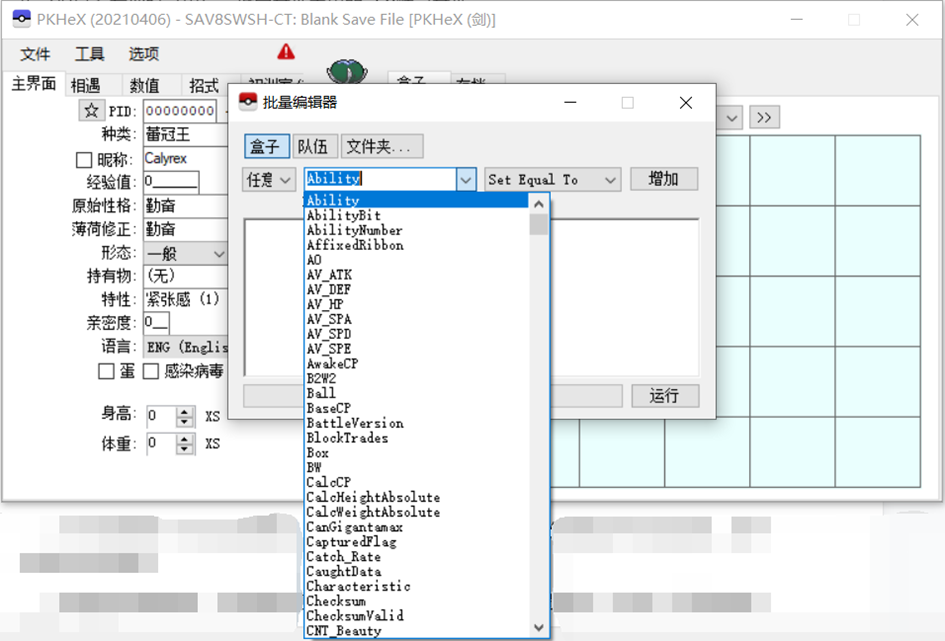Screen dimensions: 945x641
Task: Select the 盒子 source button
Action: [266, 146]
